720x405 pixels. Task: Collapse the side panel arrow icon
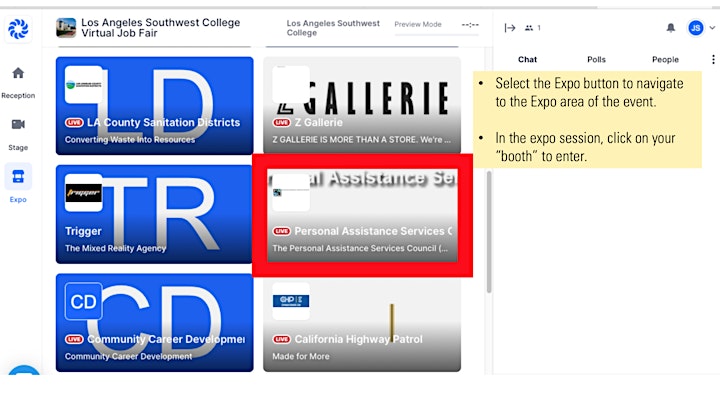[x=510, y=28]
